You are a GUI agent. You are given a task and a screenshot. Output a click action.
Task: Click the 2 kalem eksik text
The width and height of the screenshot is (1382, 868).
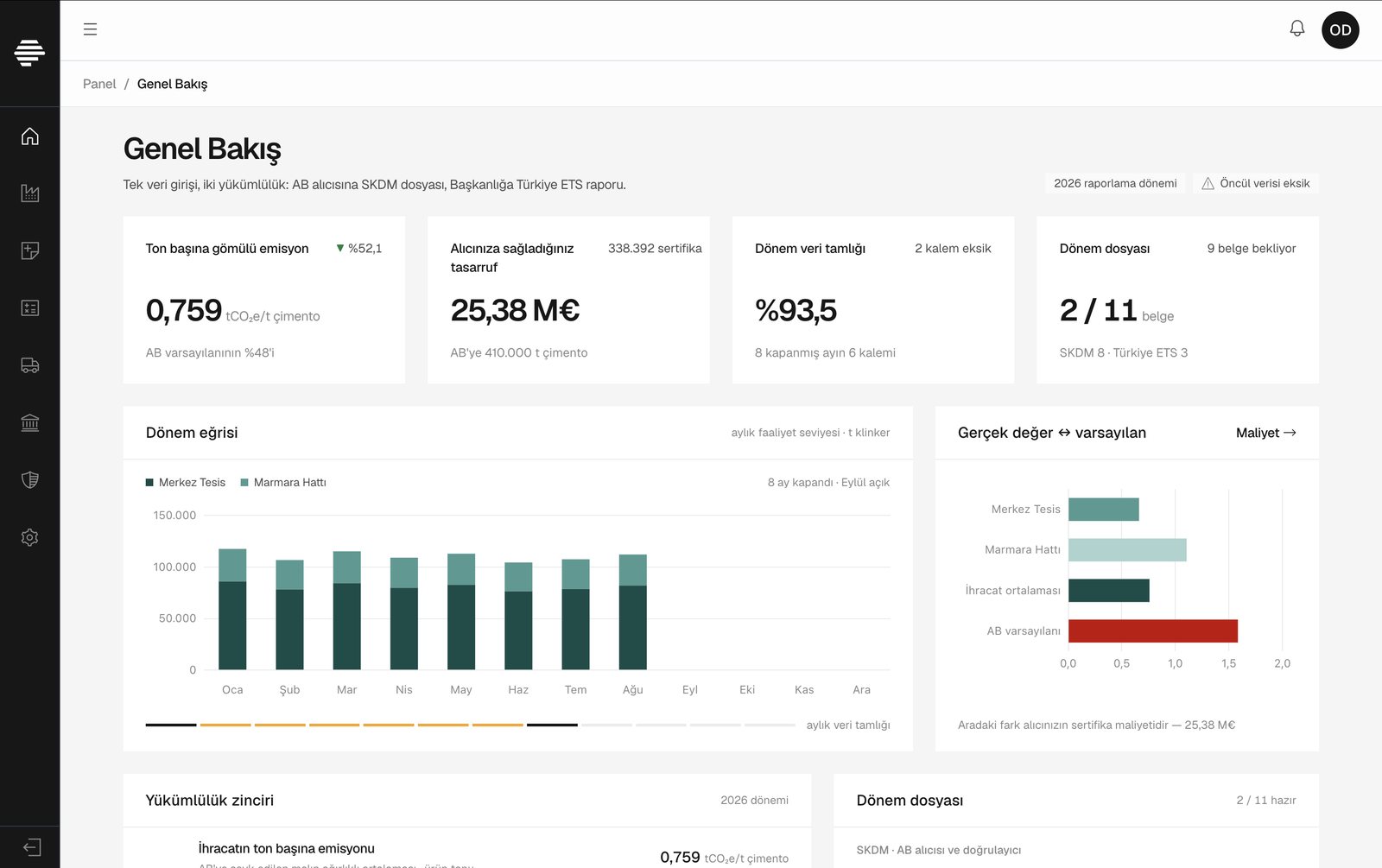point(953,249)
